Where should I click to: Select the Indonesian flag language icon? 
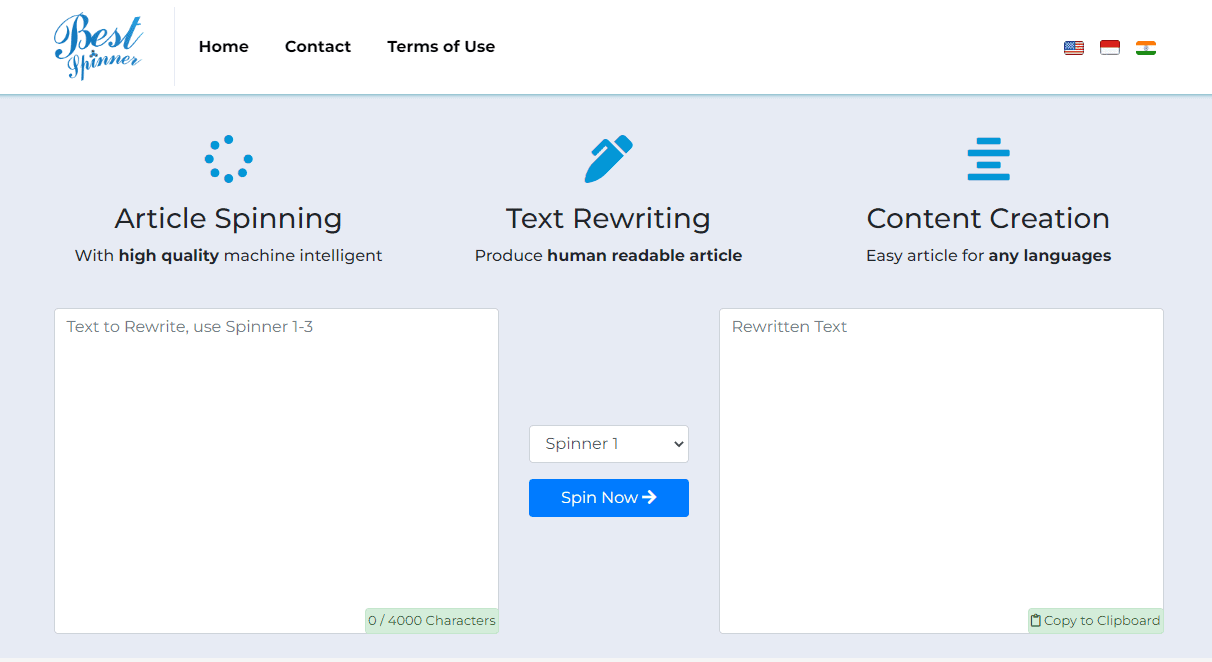coord(1110,47)
